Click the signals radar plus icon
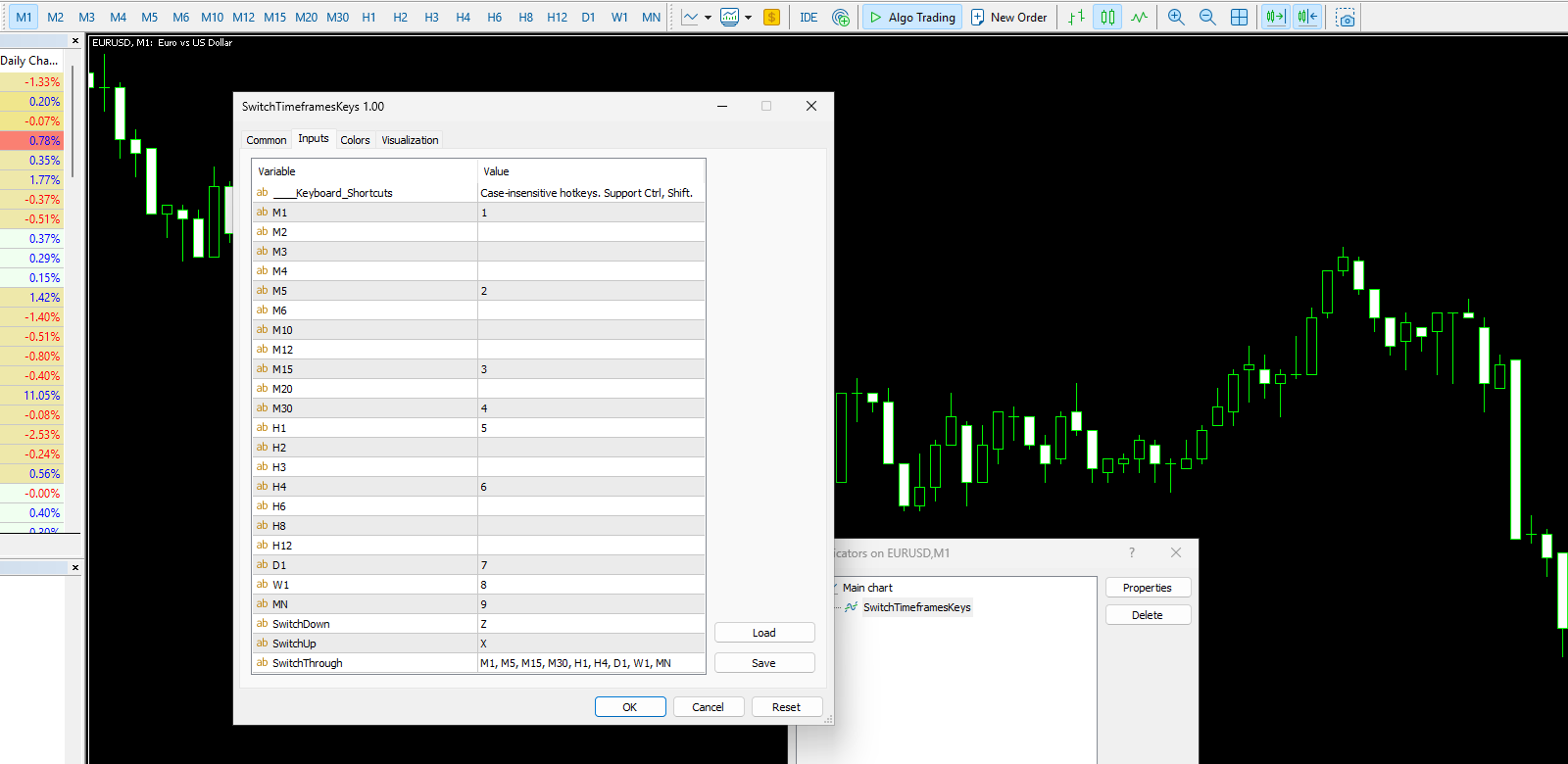Screen dimensions: 1568x764 coord(841,17)
